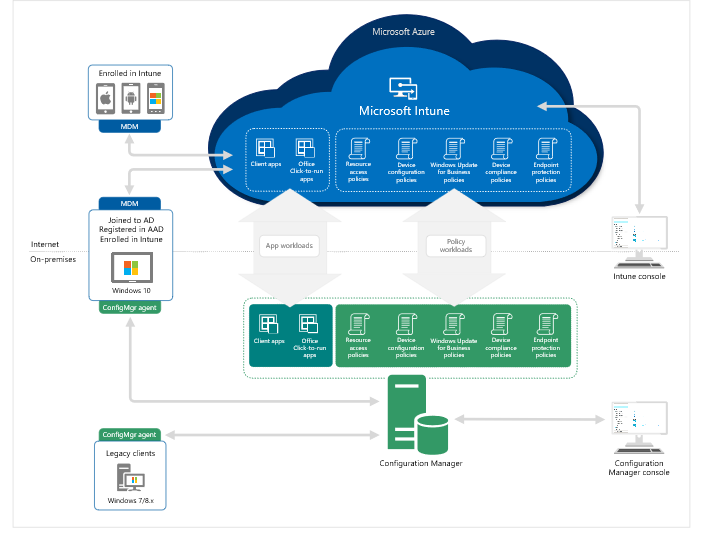This screenshot has width=709, height=548.
Task: Click the ConfigMgr agent tag above Legacy clients
Action: [x=129, y=435]
